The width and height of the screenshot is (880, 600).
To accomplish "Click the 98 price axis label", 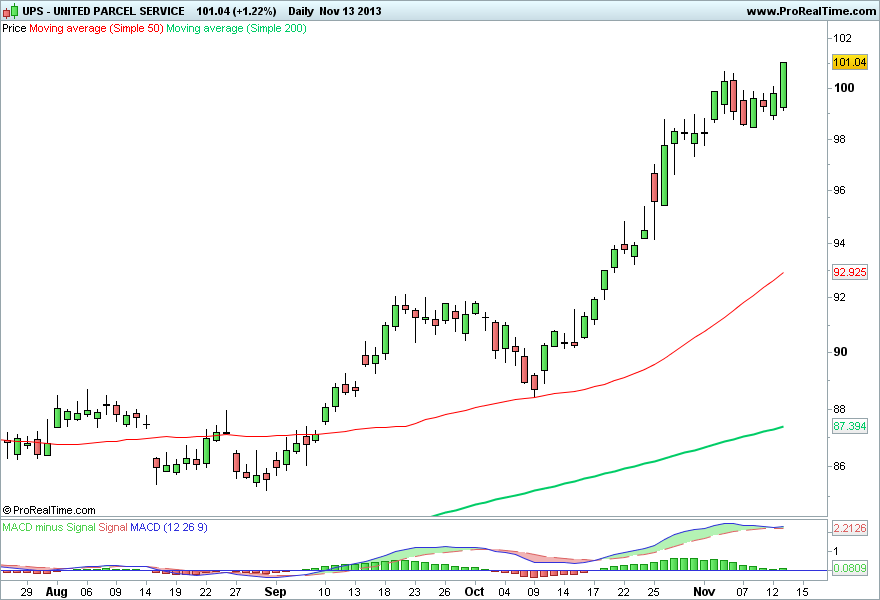I will [x=839, y=139].
